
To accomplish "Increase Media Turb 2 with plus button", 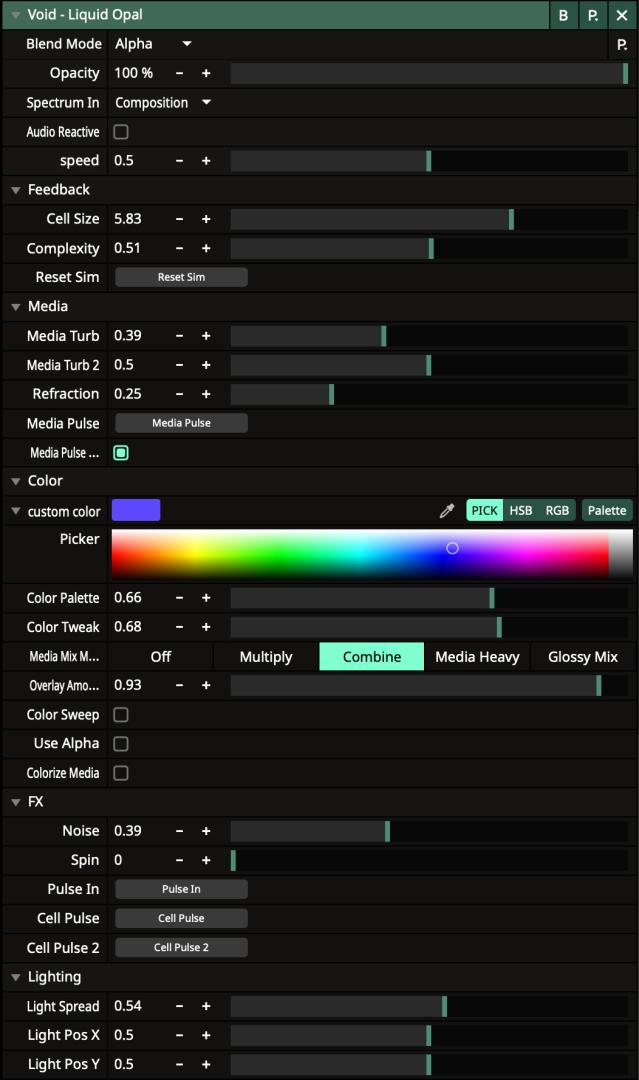I will 206,365.
